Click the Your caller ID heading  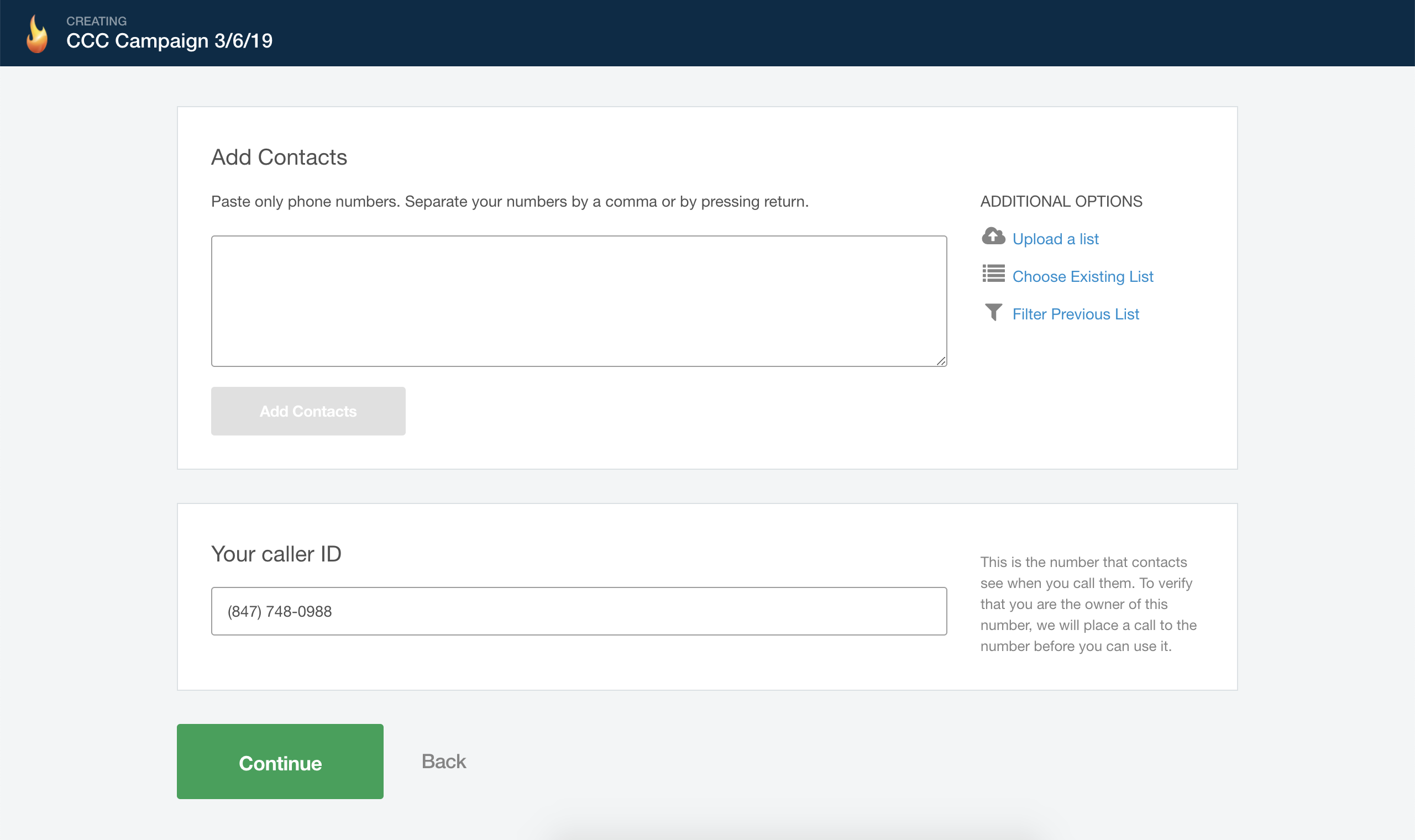point(276,554)
